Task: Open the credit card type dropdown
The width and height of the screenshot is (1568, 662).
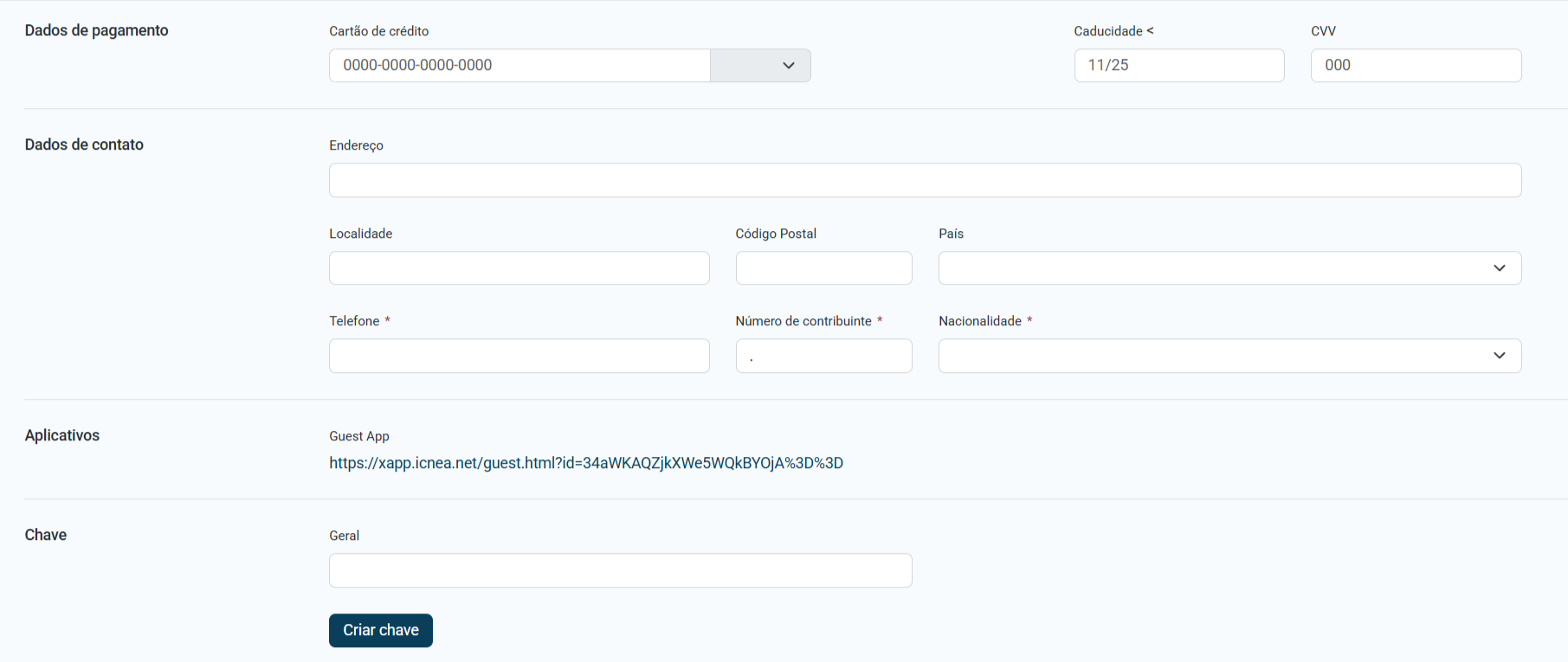Action: (760, 66)
